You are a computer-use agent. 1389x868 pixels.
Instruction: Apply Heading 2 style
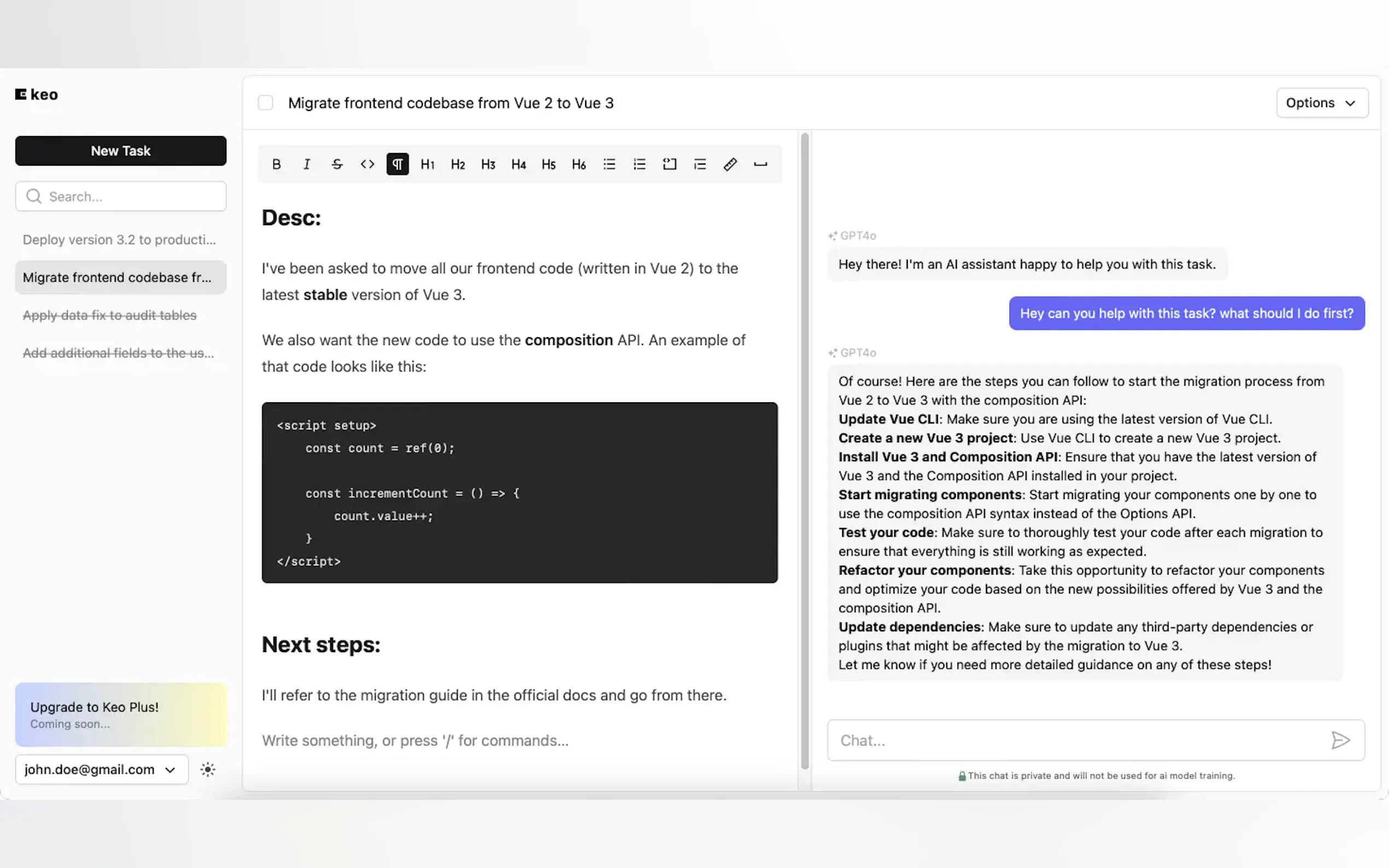coord(458,164)
